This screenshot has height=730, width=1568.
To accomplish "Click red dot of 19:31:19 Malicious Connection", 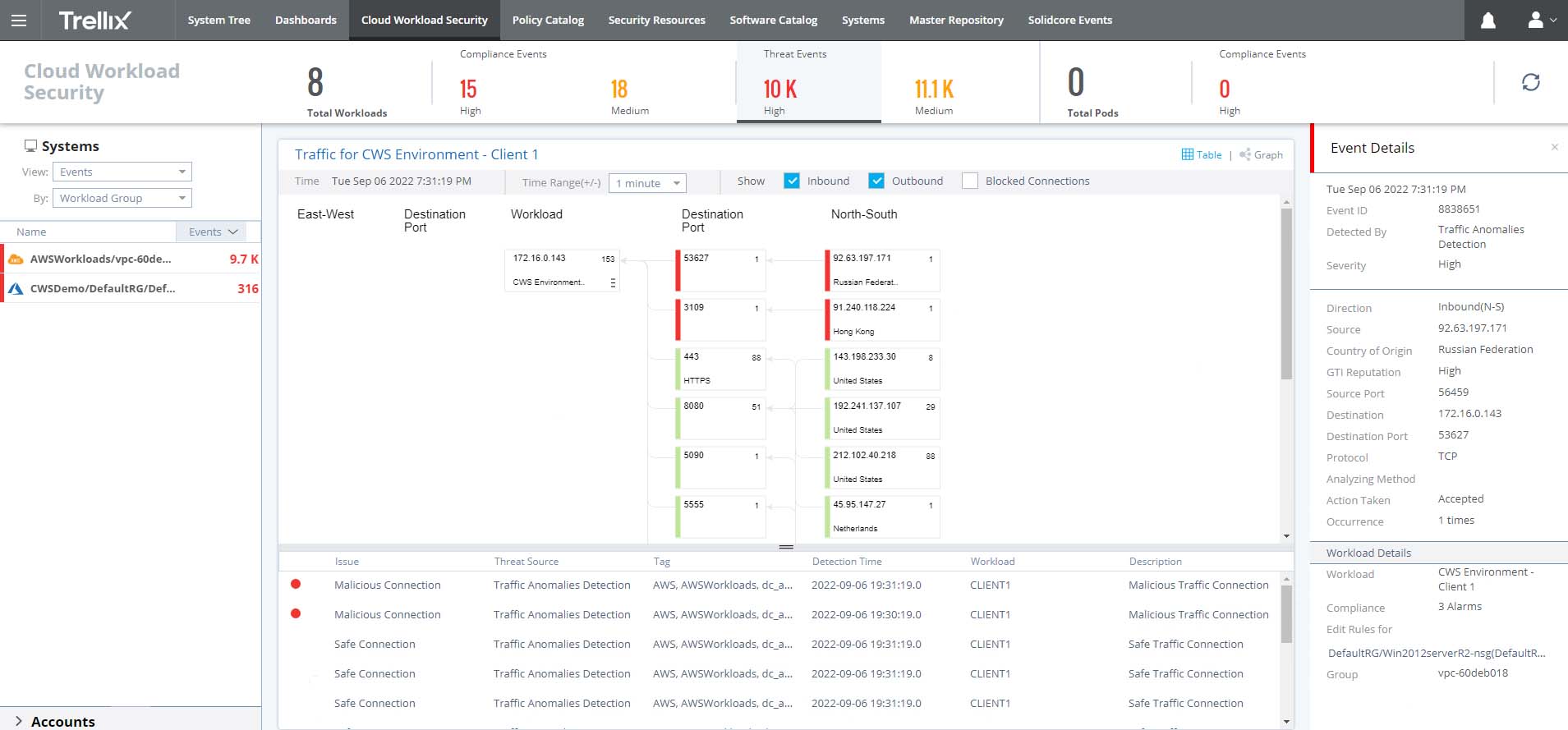I will (296, 584).
